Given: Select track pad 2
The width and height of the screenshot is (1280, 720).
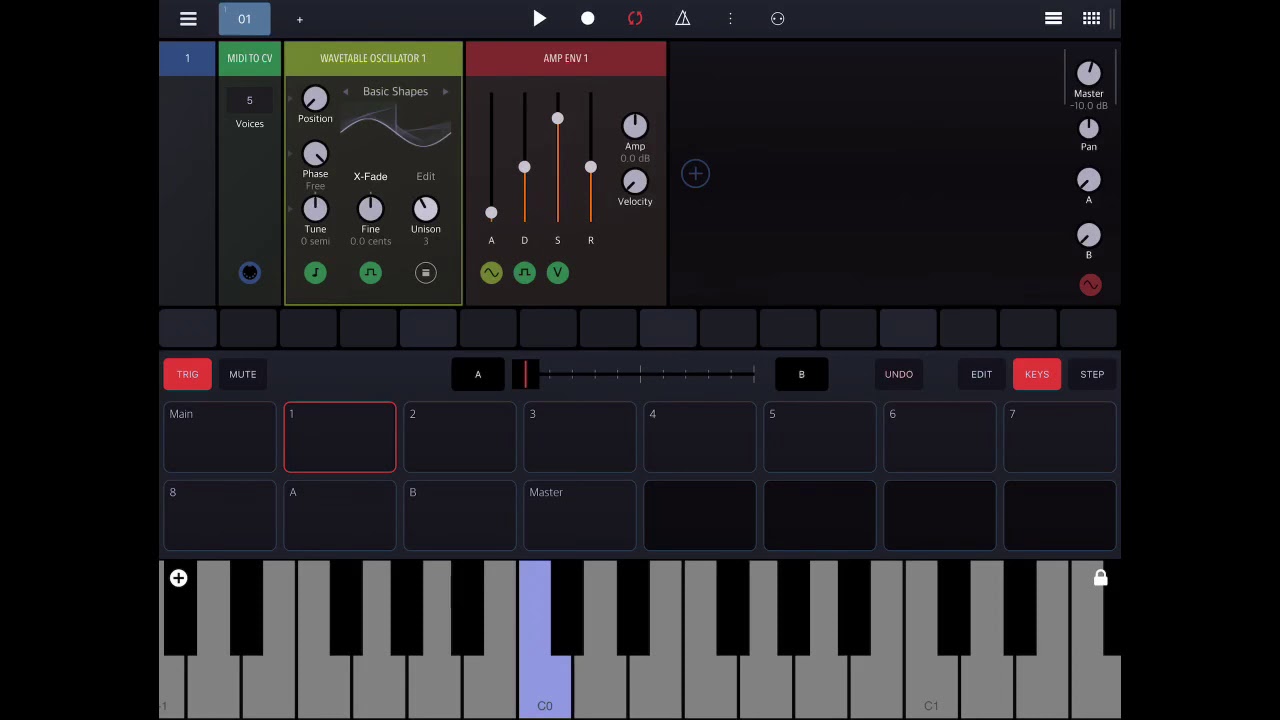Looking at the screenshot, I should point(460,437).
